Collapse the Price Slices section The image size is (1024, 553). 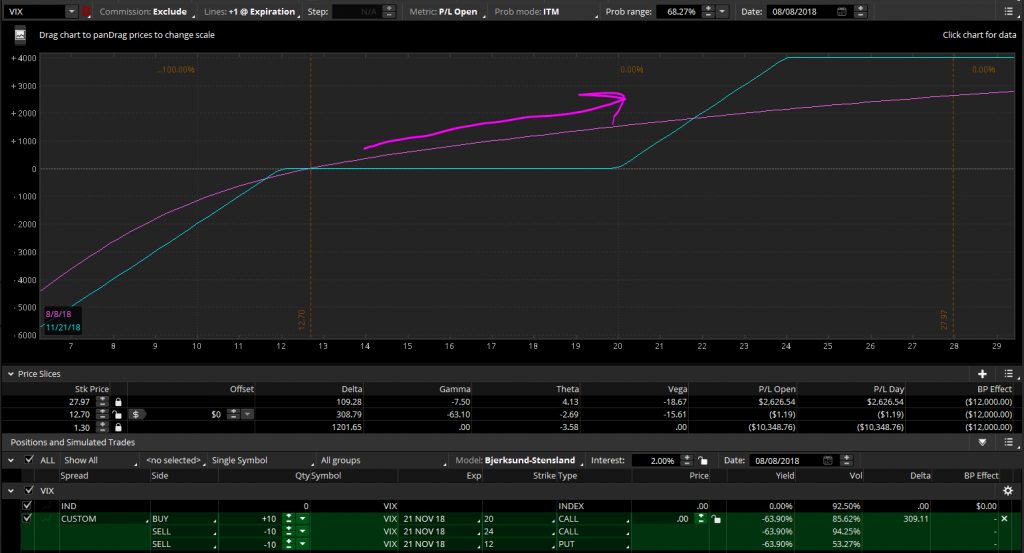tap(11, 373)
